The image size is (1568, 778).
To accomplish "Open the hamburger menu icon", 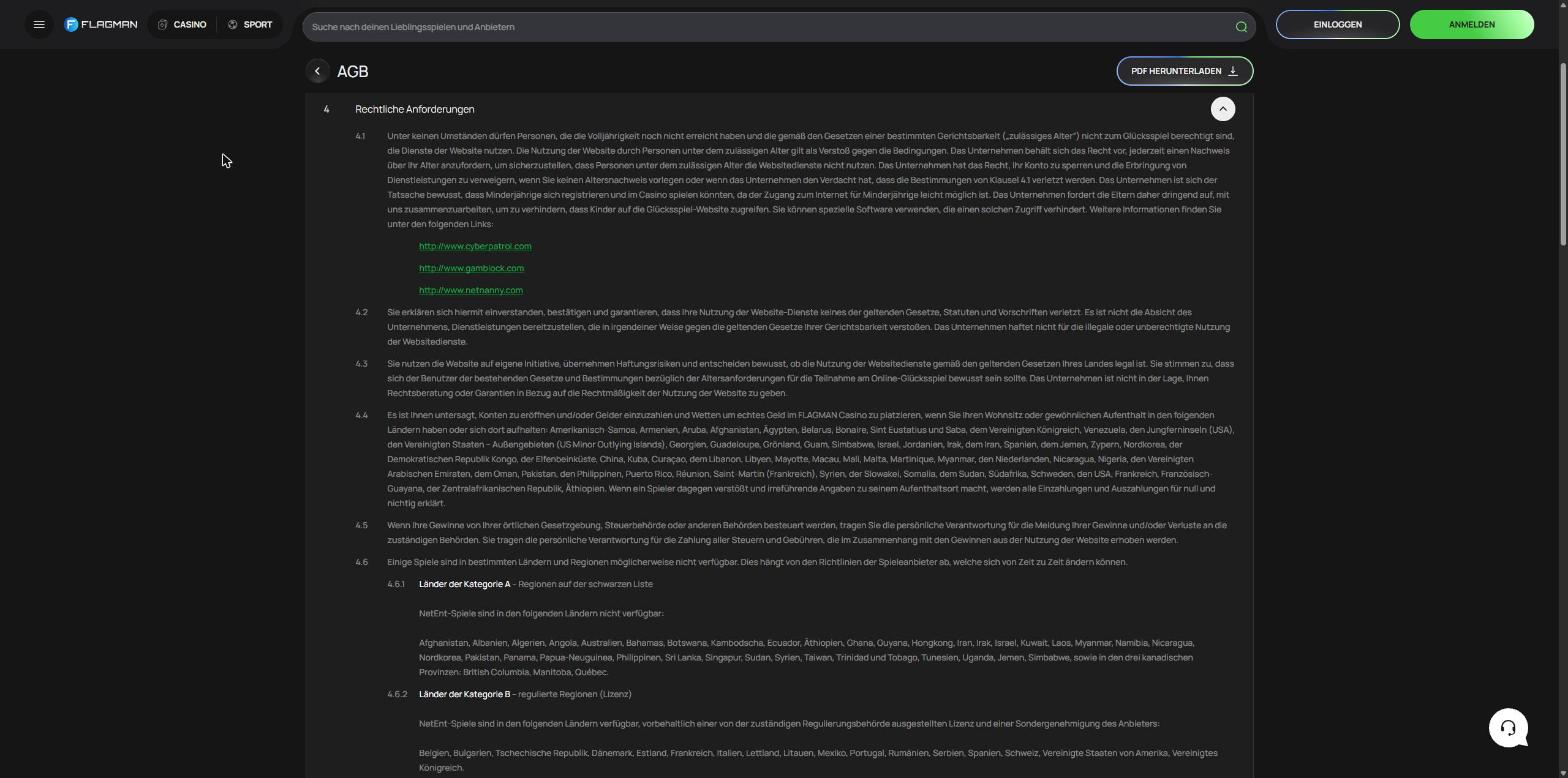I will [x=39, y=25].
